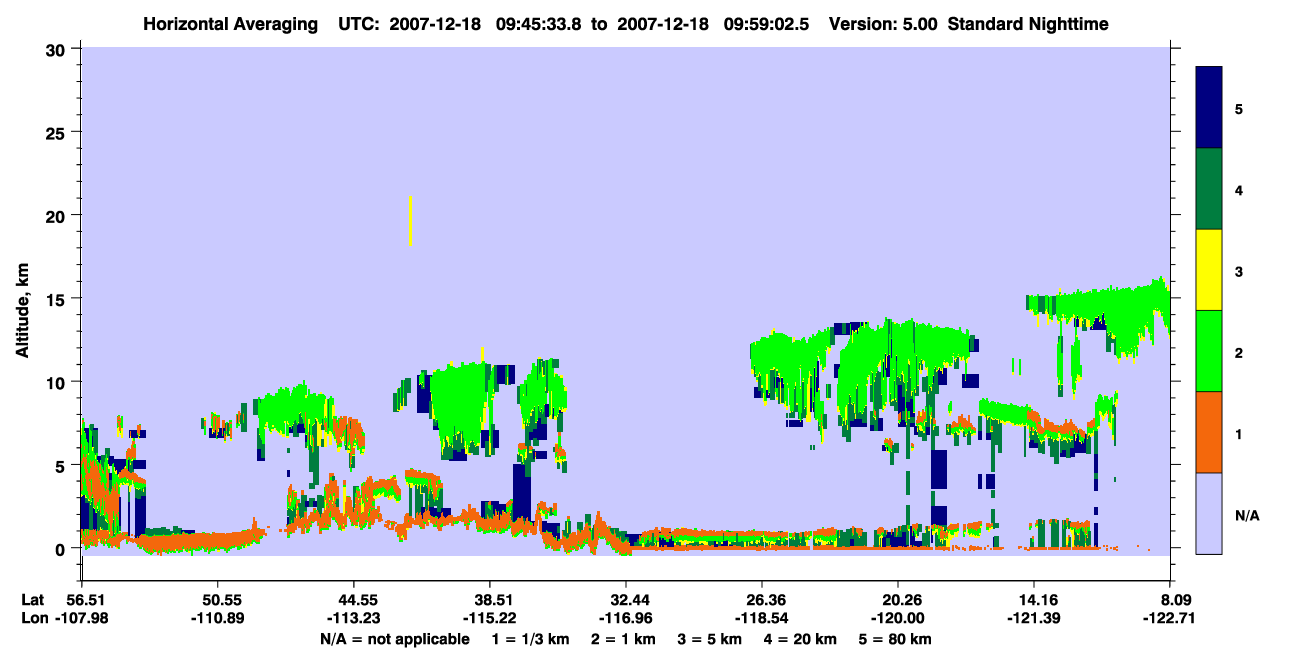Click the 'Version: 5.00' text

click(x=881, y=23)
